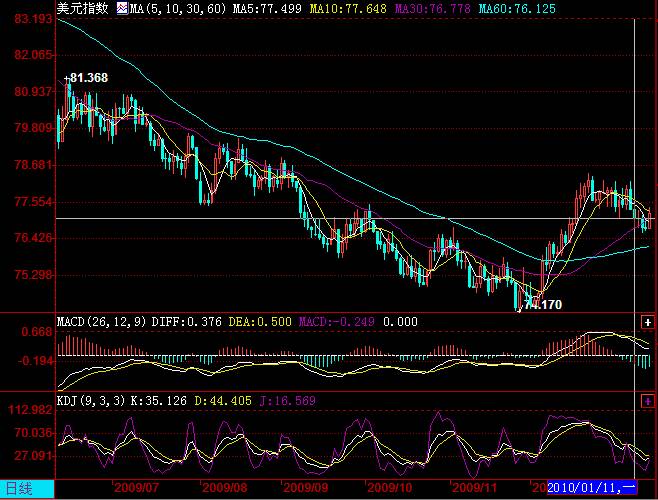Click the 80.937 price axis label
Screen dimensions: 658x500
(x=34, y=91)
